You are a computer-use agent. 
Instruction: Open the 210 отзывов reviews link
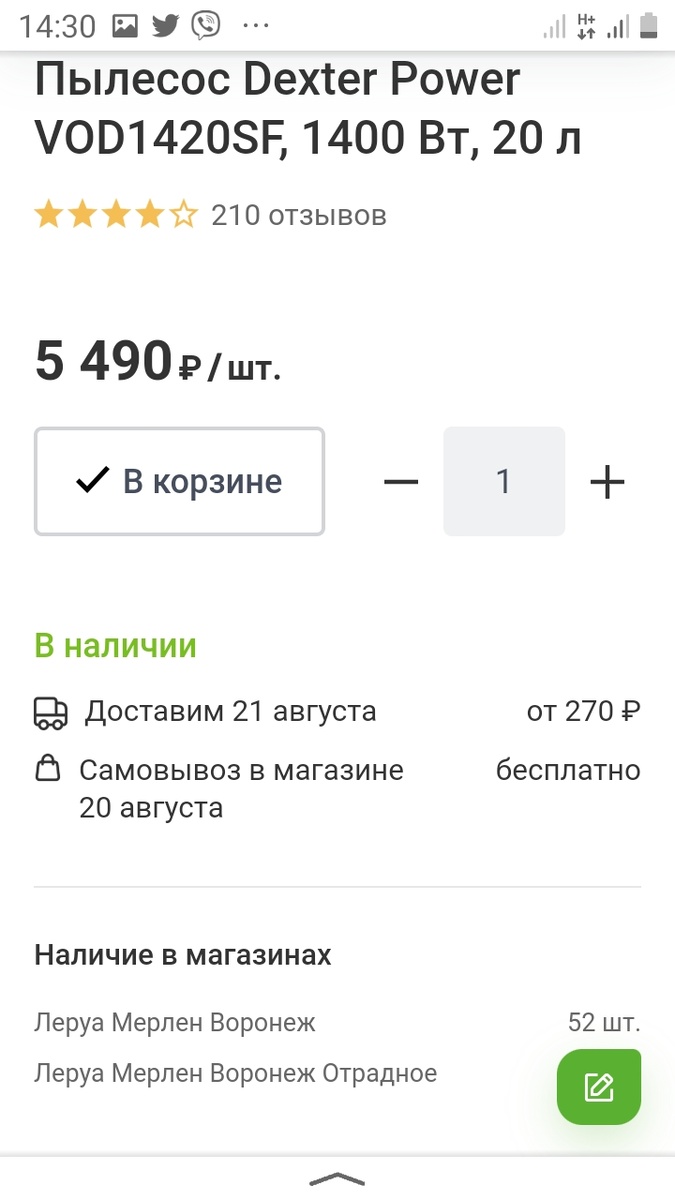coord(296,214)
